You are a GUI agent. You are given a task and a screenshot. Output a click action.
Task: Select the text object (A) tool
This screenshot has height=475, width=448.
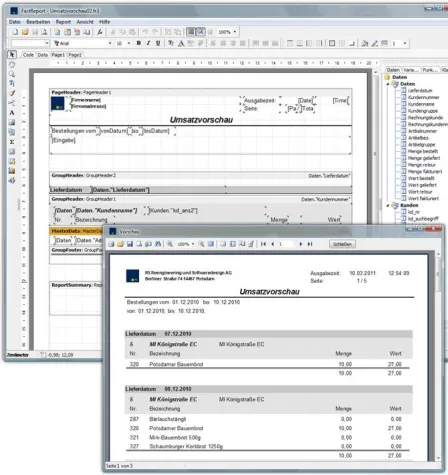[x=12, y=113]
